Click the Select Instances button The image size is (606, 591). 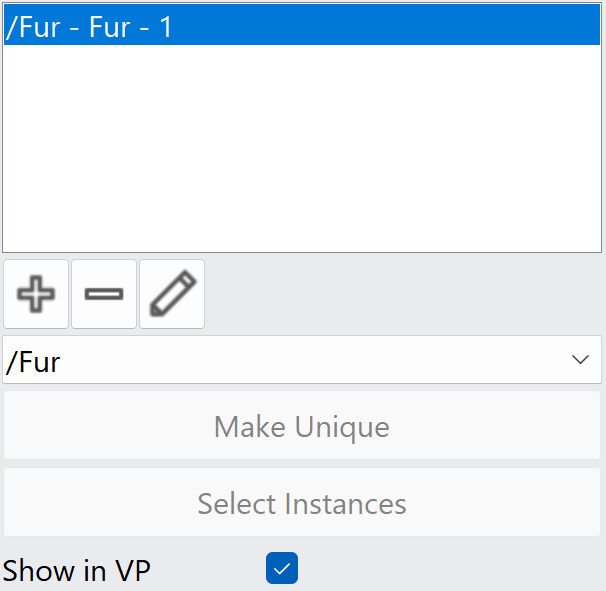click(302, 502)
